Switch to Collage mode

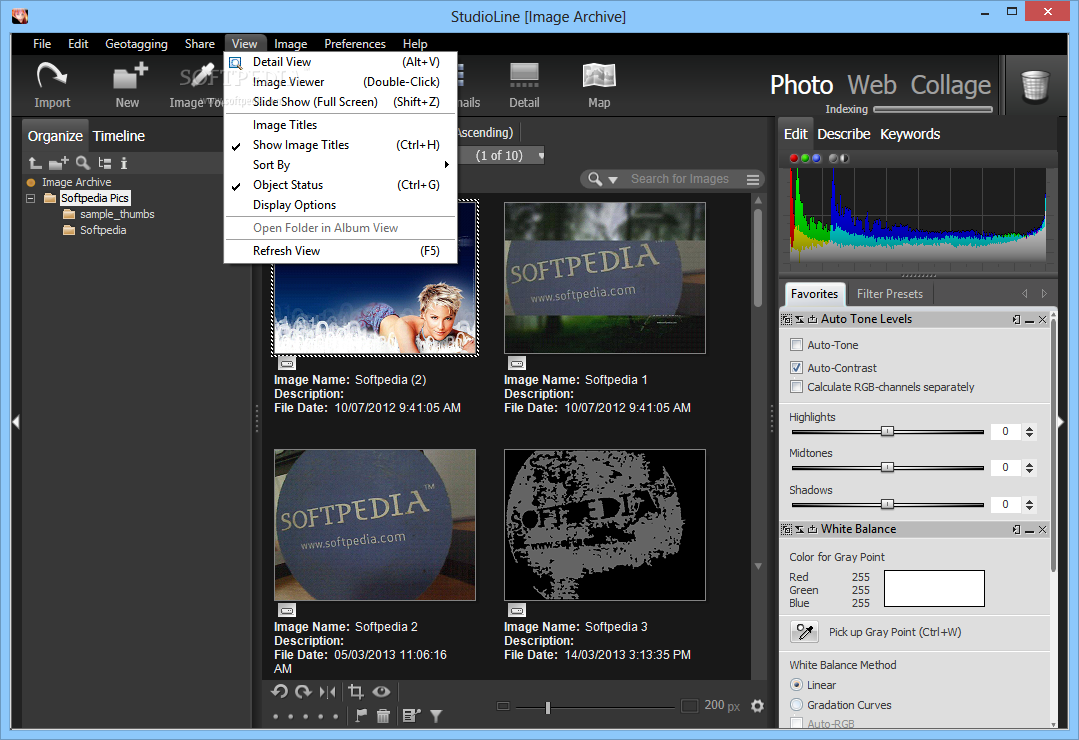coord(950,85)
